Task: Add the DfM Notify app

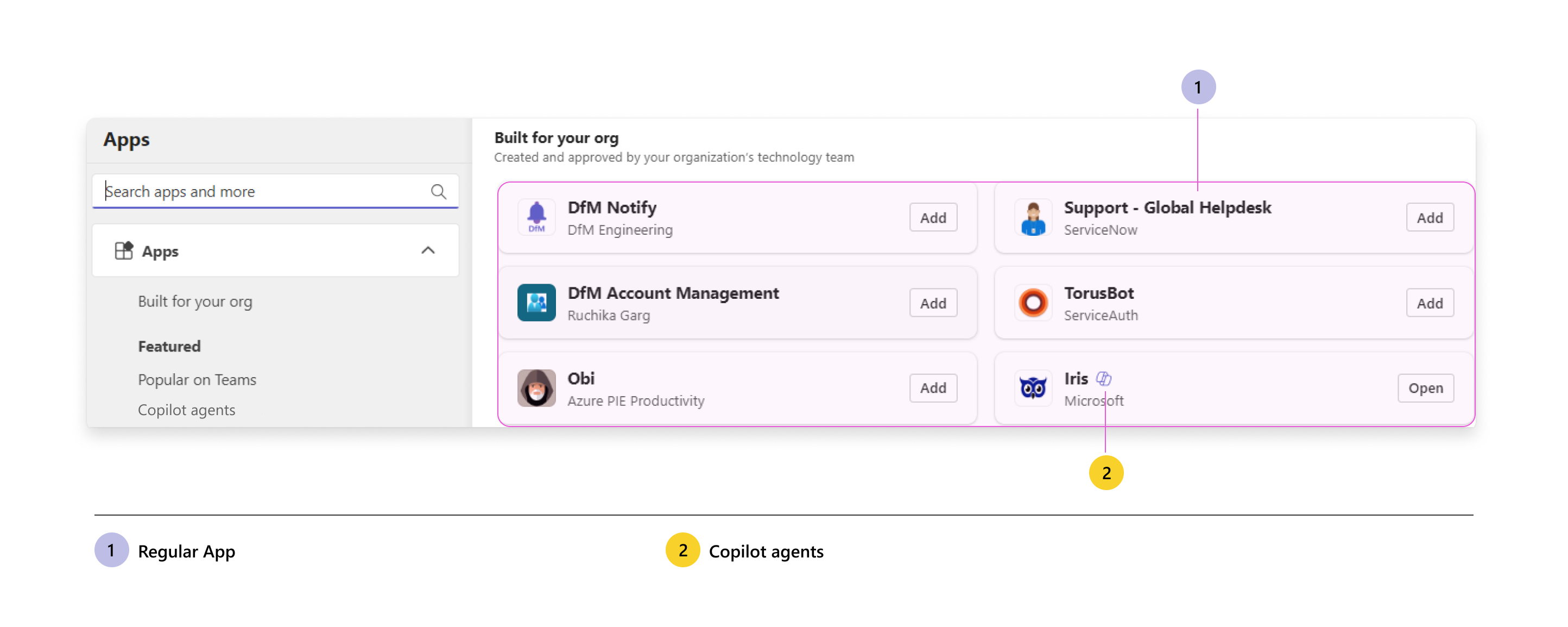Action: [933, 217]
